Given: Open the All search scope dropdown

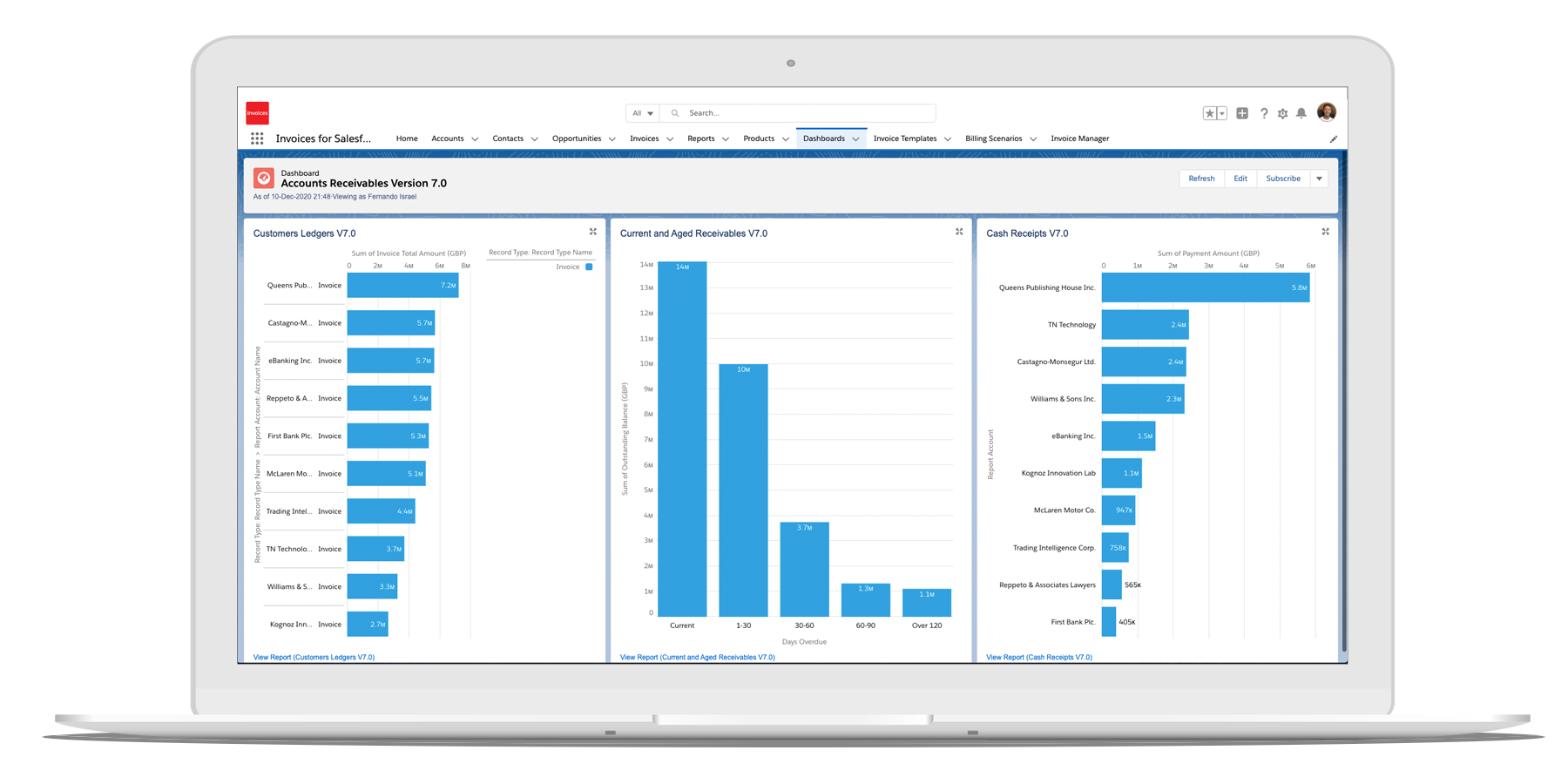Looking at the screenshot, I should tap(643, 113).
